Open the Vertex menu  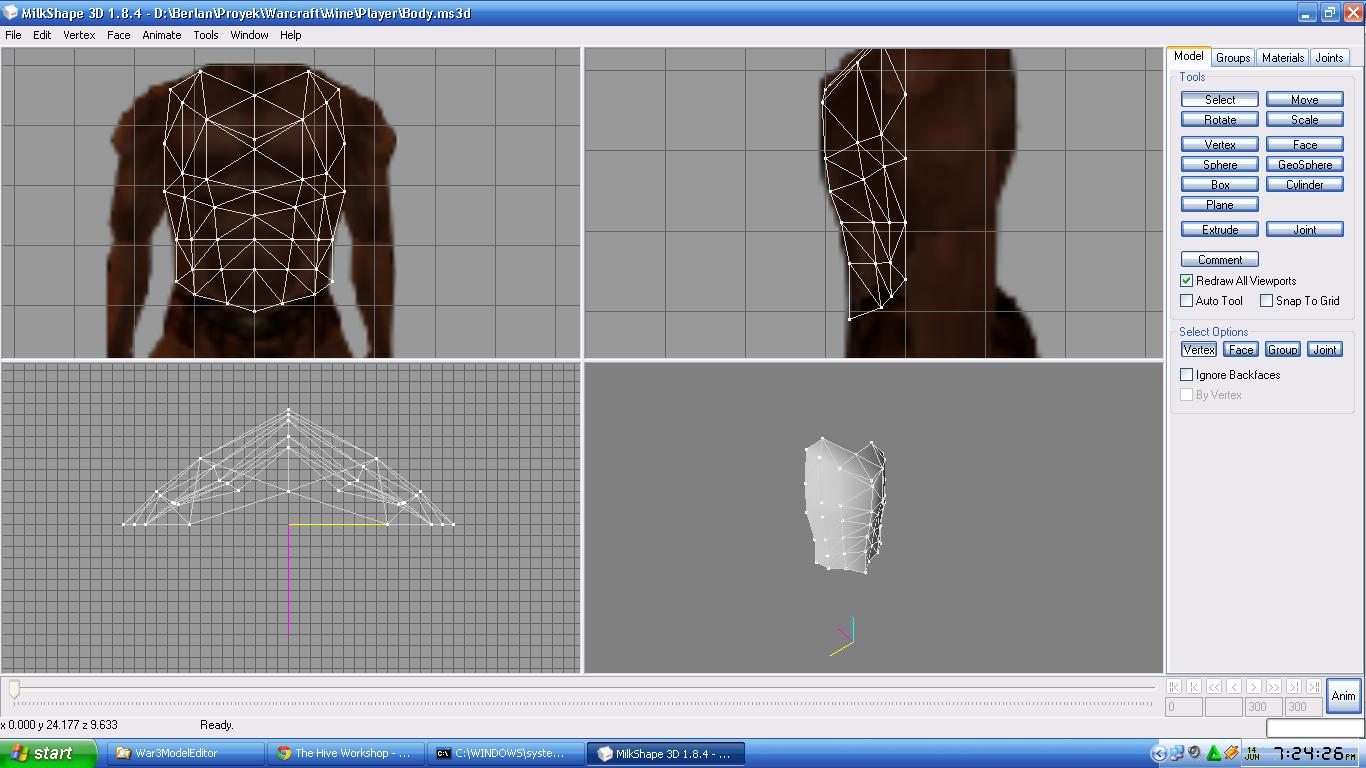(79, 35)
